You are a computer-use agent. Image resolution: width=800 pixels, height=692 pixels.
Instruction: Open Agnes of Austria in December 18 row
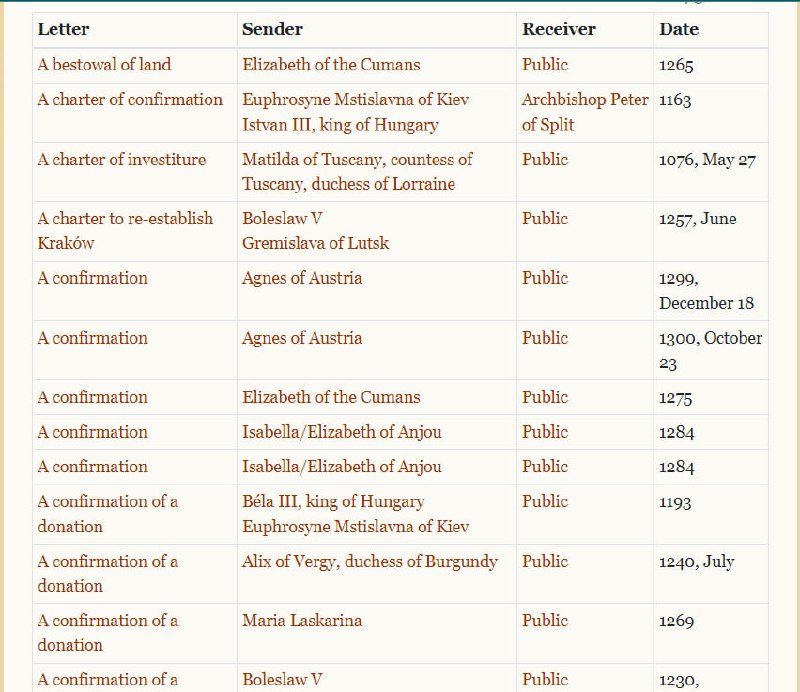(302, 279)
